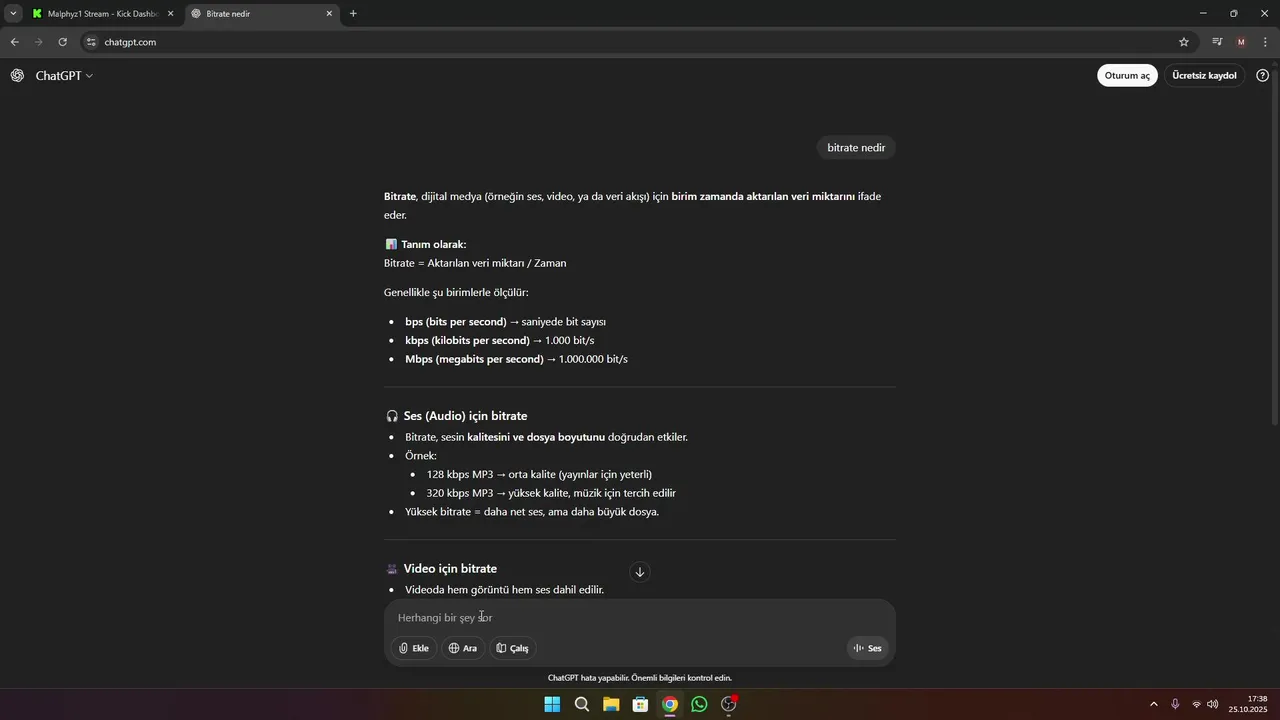1280x720 pixels.
Task: Click the Ses (Audio) için bitrate heading
Action: click(465, 416)
